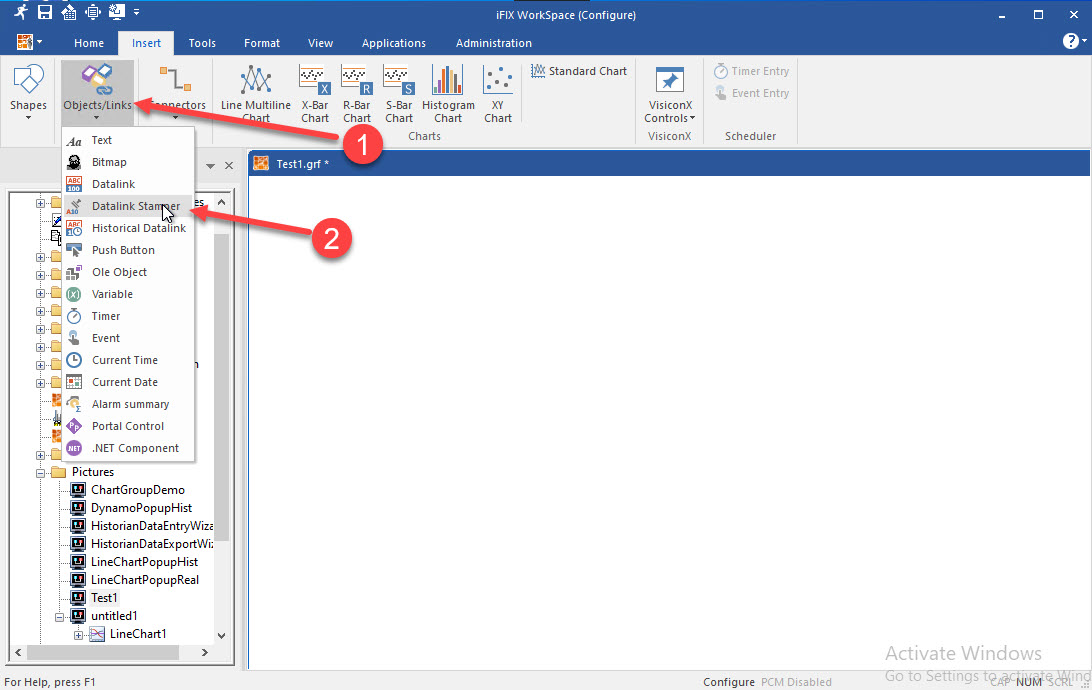Click the system tree scroll up arrow

(221, 202)
